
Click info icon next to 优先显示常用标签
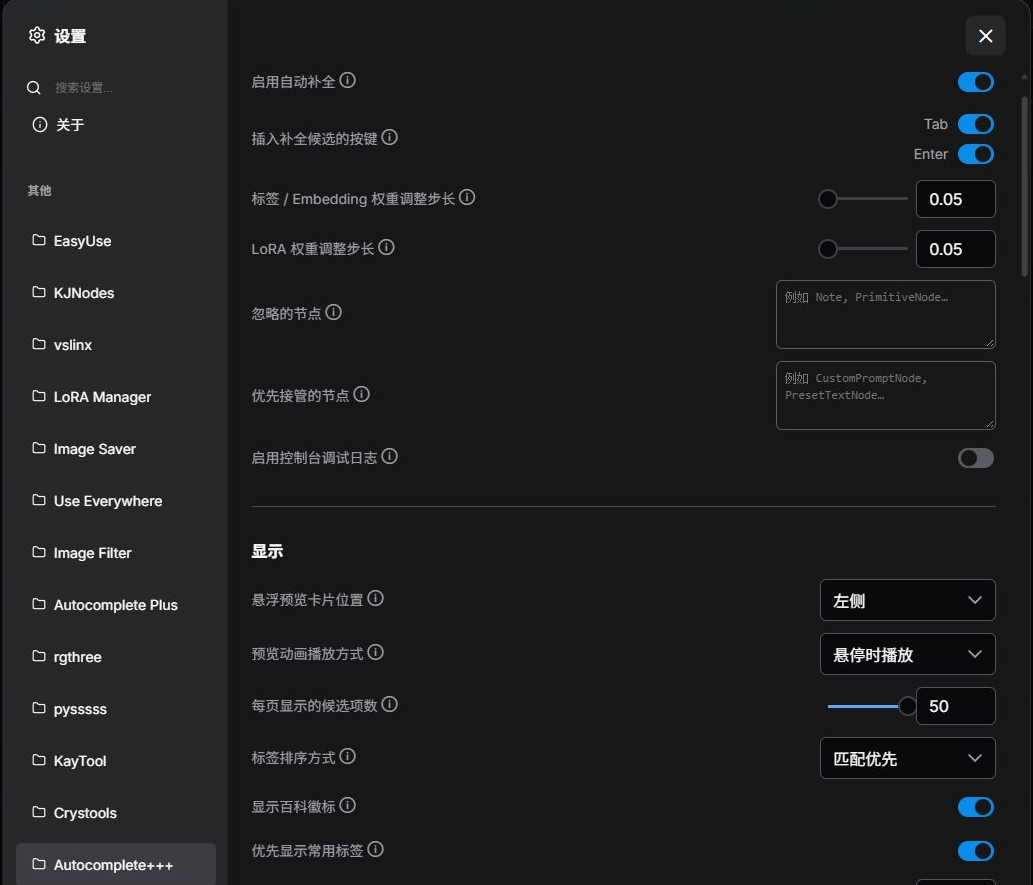(x=376, y=849)
